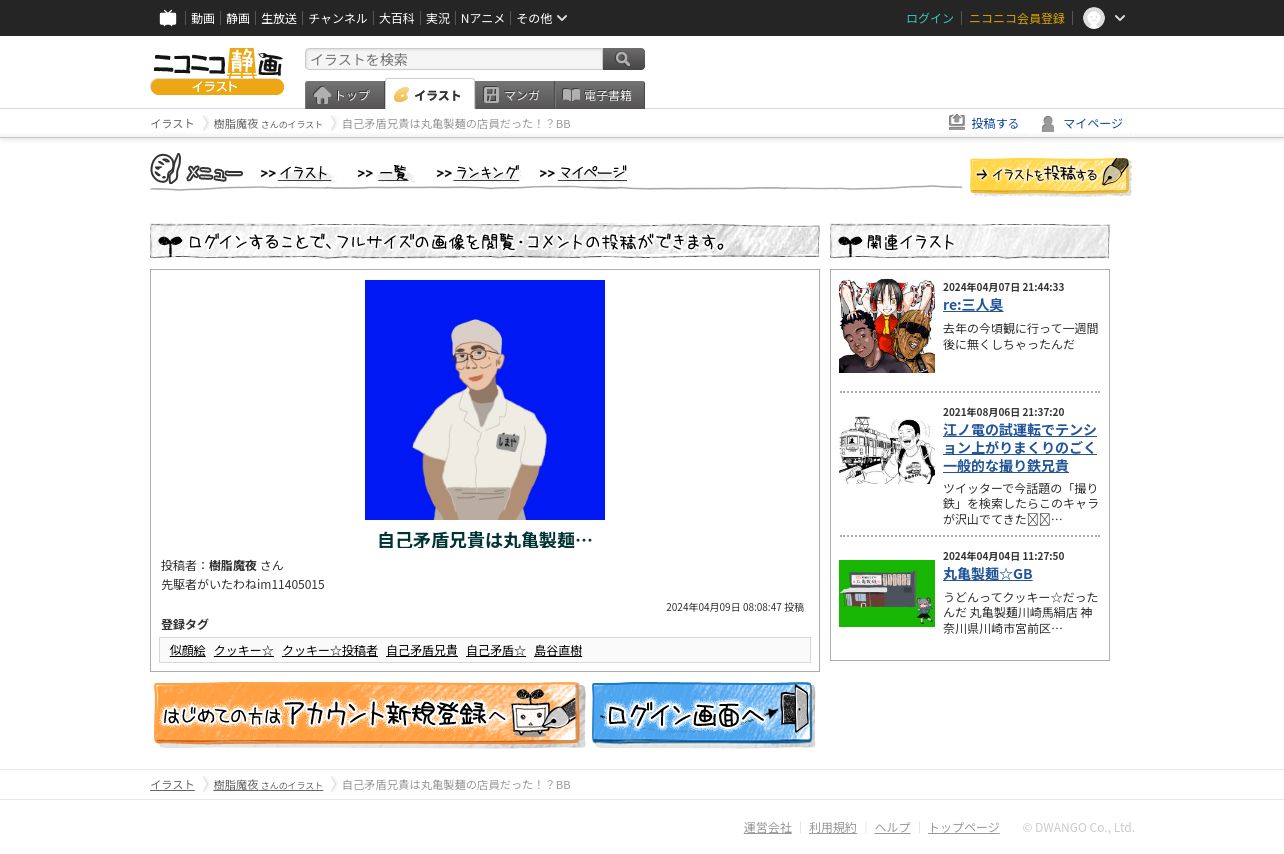
Task: Open 江ノ電の試運転 related illustration link
Action: point(1020,447)
